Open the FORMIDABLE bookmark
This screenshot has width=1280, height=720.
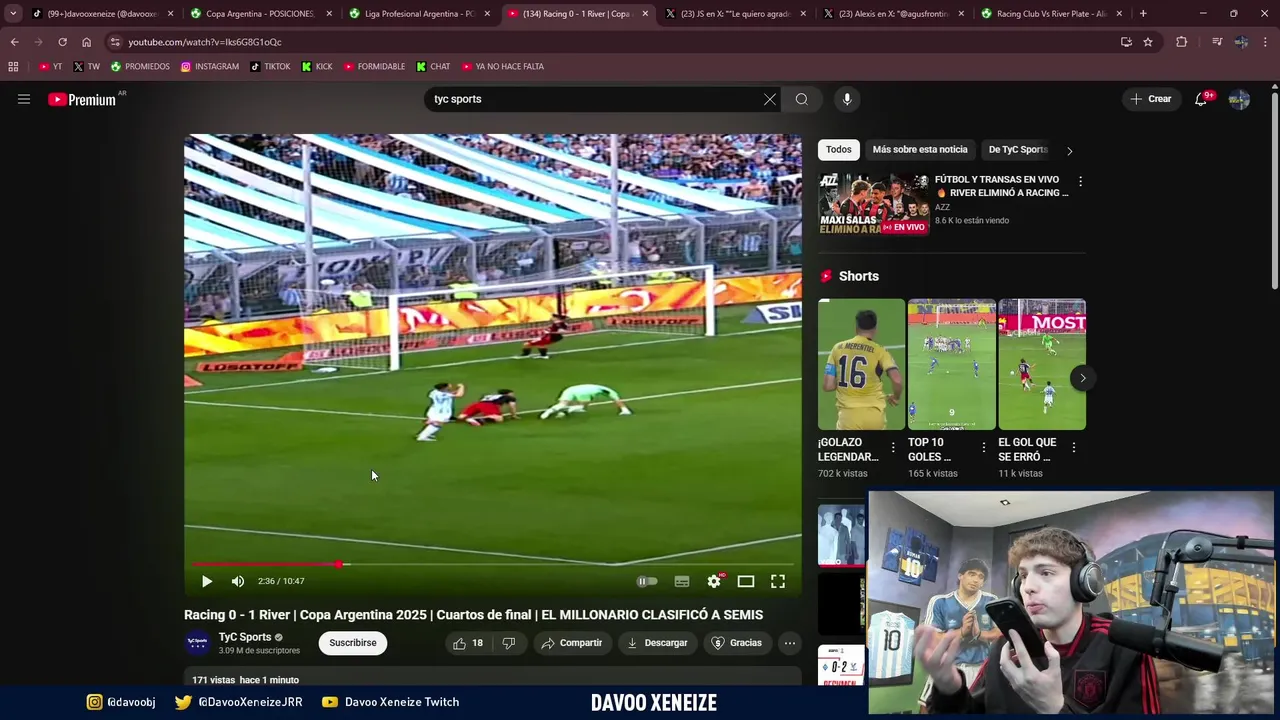pyautogui.click(x=374, y=67)
